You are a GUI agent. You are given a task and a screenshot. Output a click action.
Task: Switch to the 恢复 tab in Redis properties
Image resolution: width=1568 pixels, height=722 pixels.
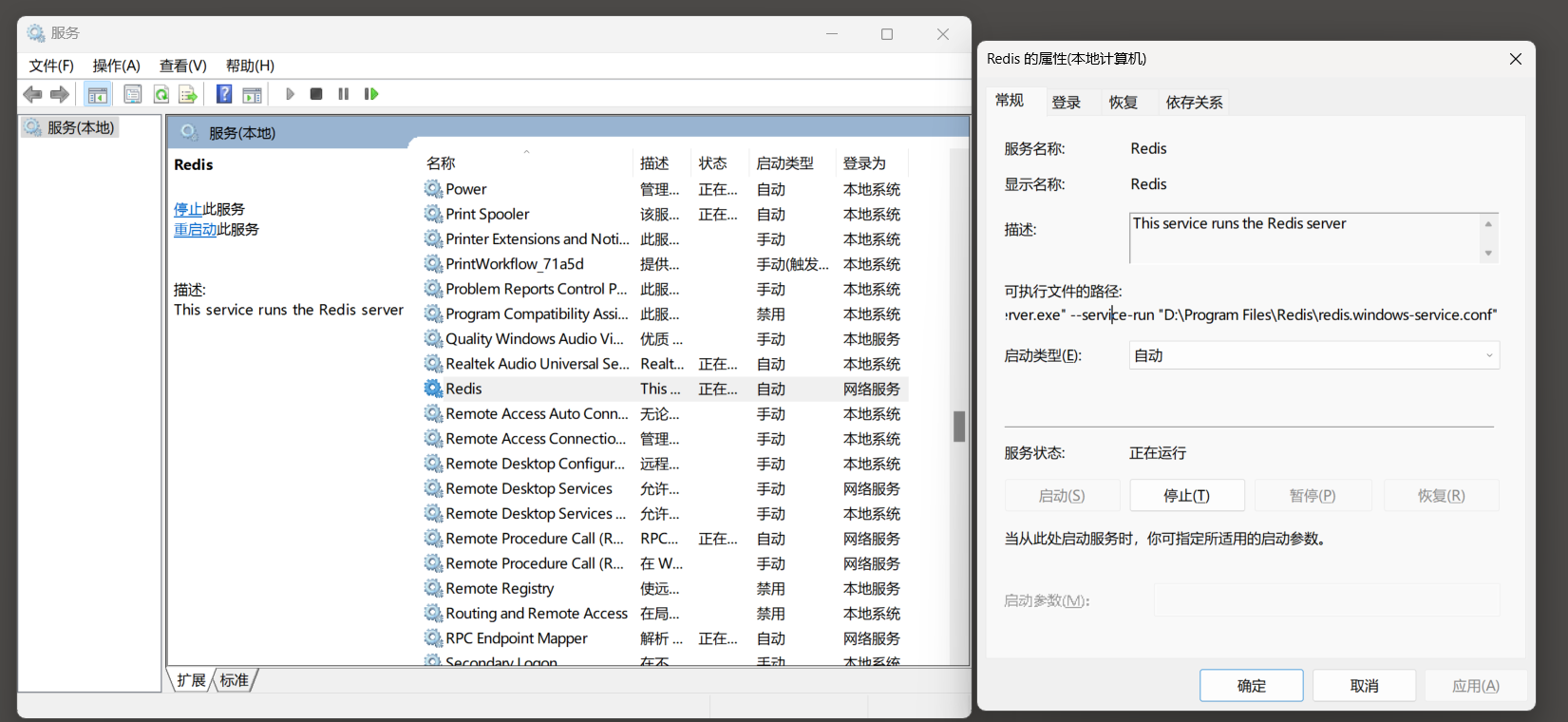[x=1124, y=103]
